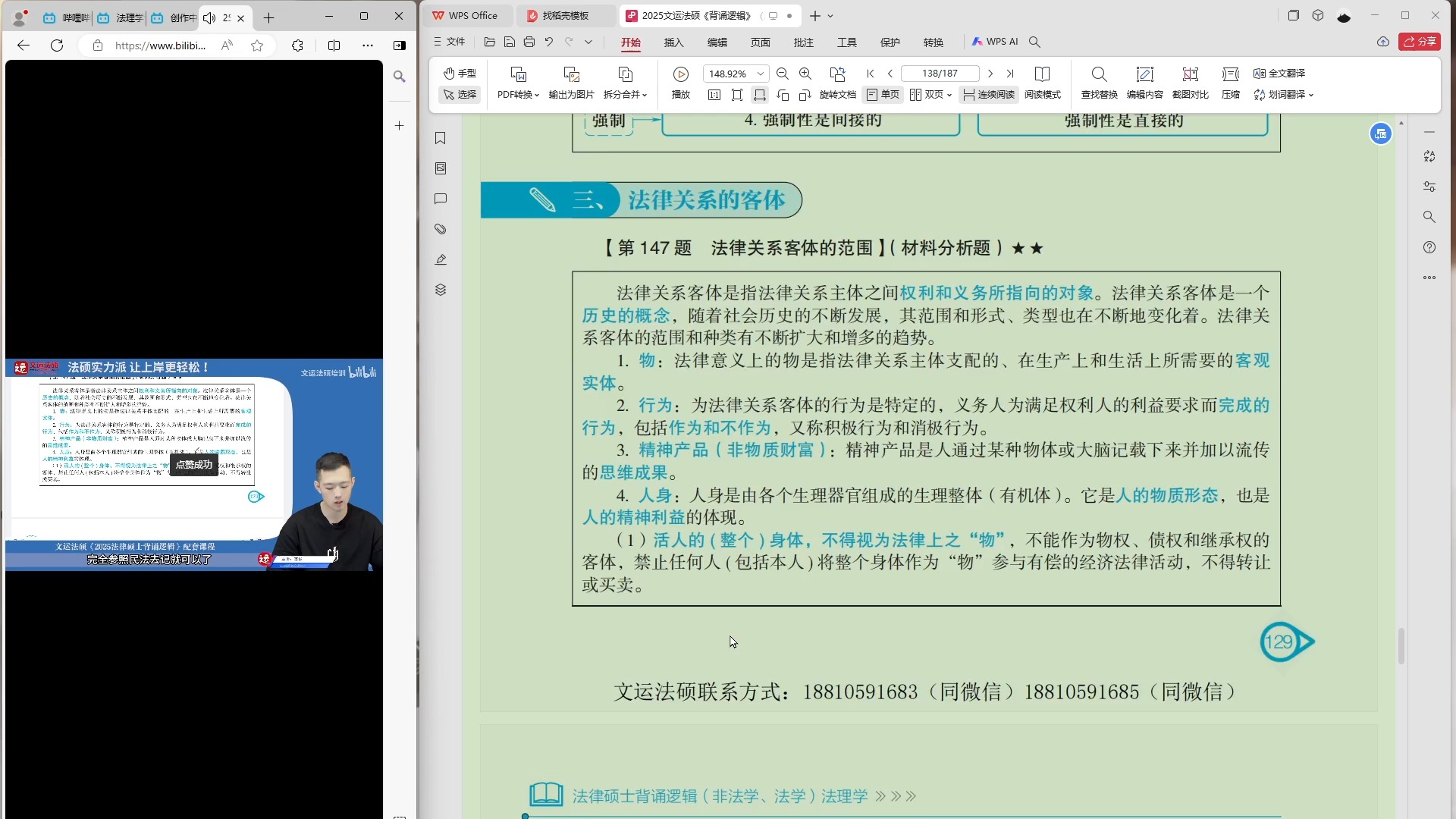Jump to the last page arrow
Viewport: 1456px width, 819px height.
click(x=1010, y=74)
